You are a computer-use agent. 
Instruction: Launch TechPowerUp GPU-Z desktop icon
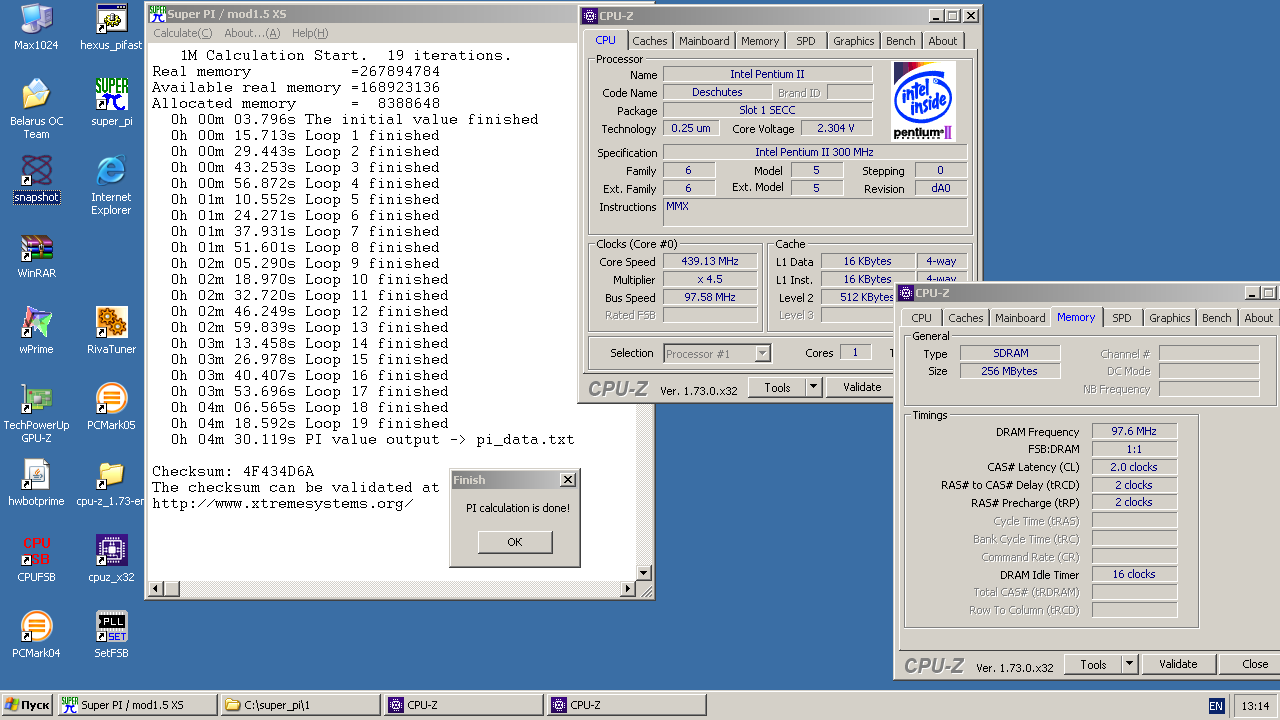click(x=36, y=398)
